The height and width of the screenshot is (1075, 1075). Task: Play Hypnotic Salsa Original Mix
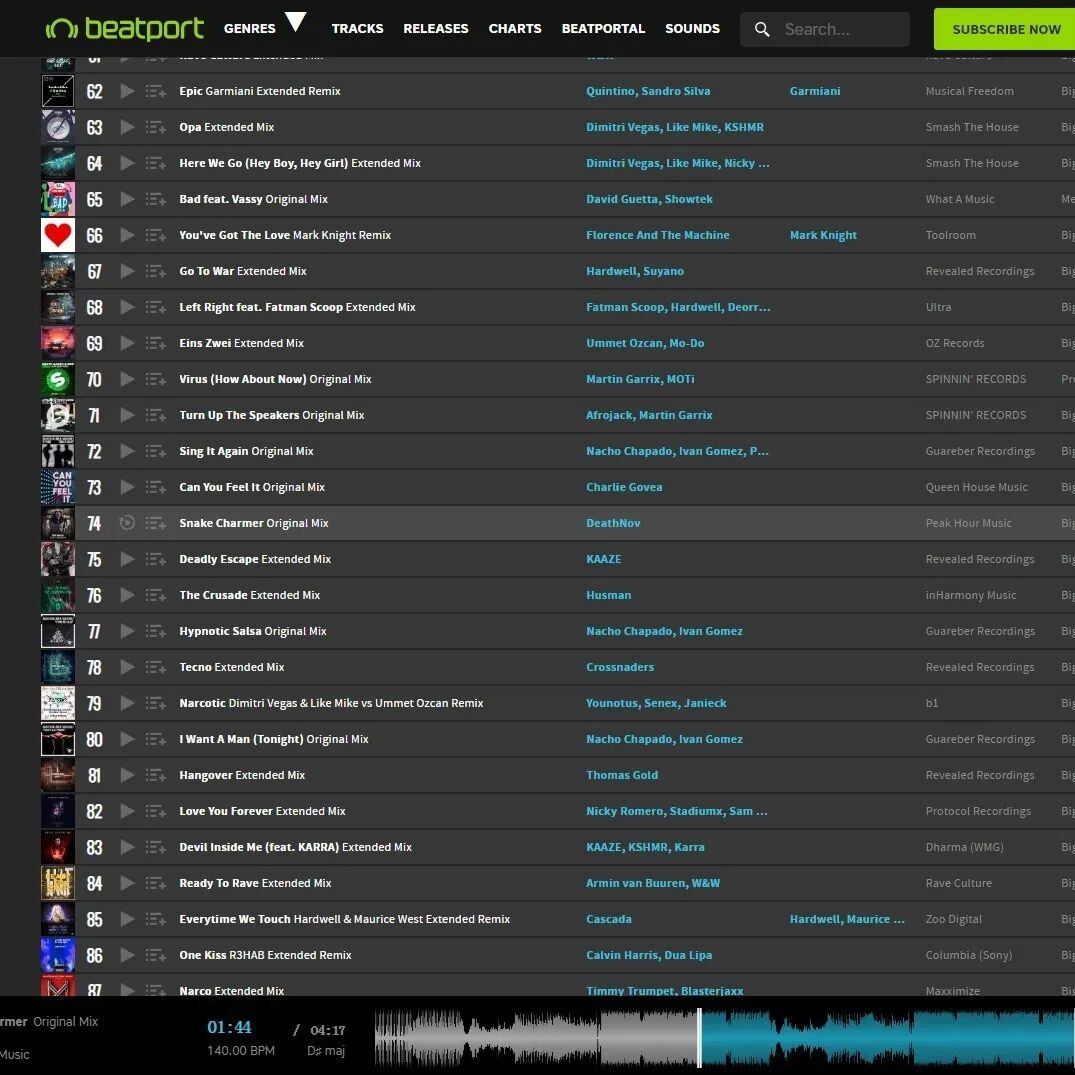coord(127,631)
